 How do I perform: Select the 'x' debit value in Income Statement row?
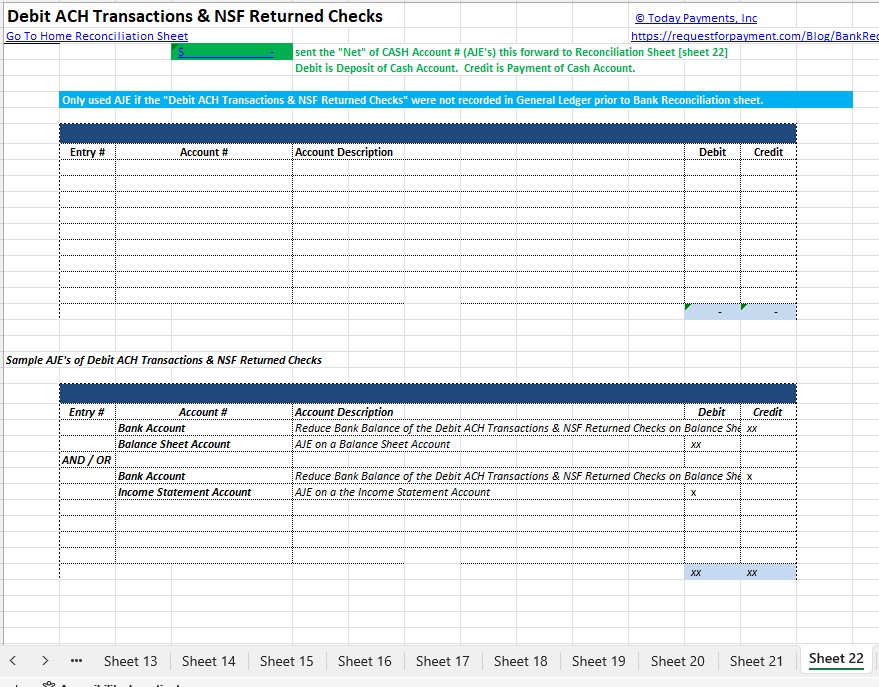713,492
